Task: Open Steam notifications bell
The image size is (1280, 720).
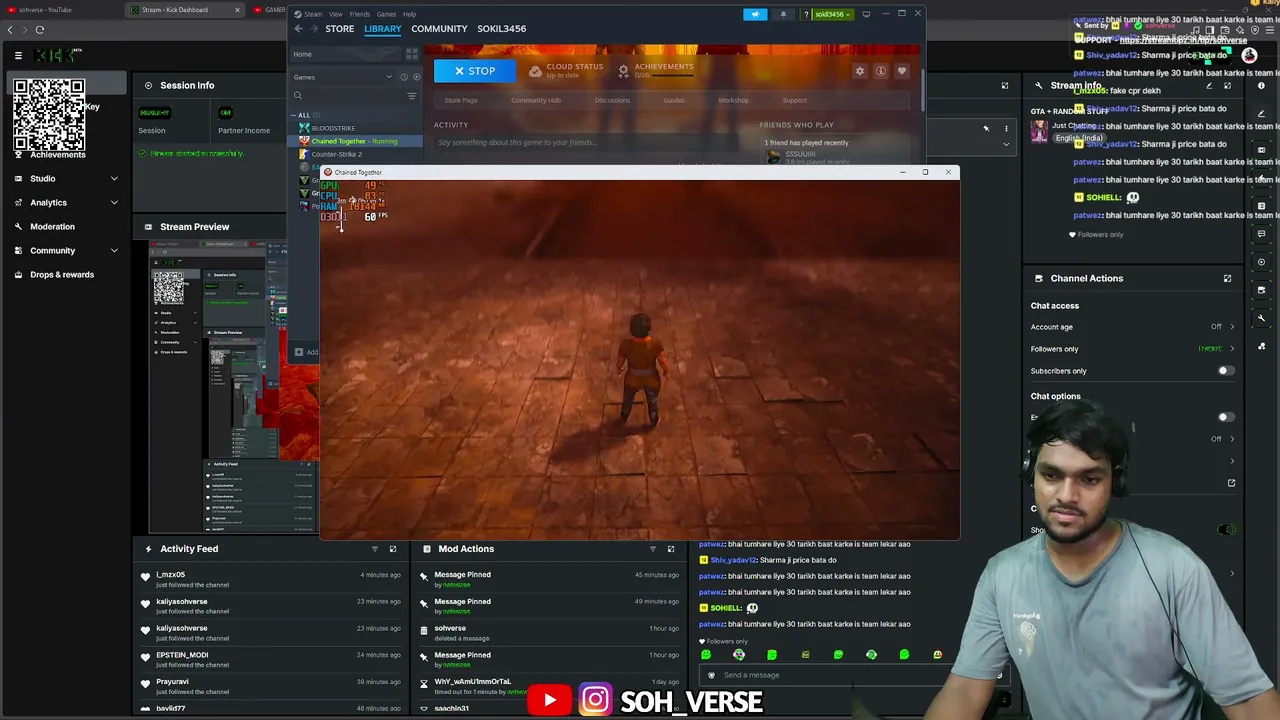Action: [x=783, y=14]
